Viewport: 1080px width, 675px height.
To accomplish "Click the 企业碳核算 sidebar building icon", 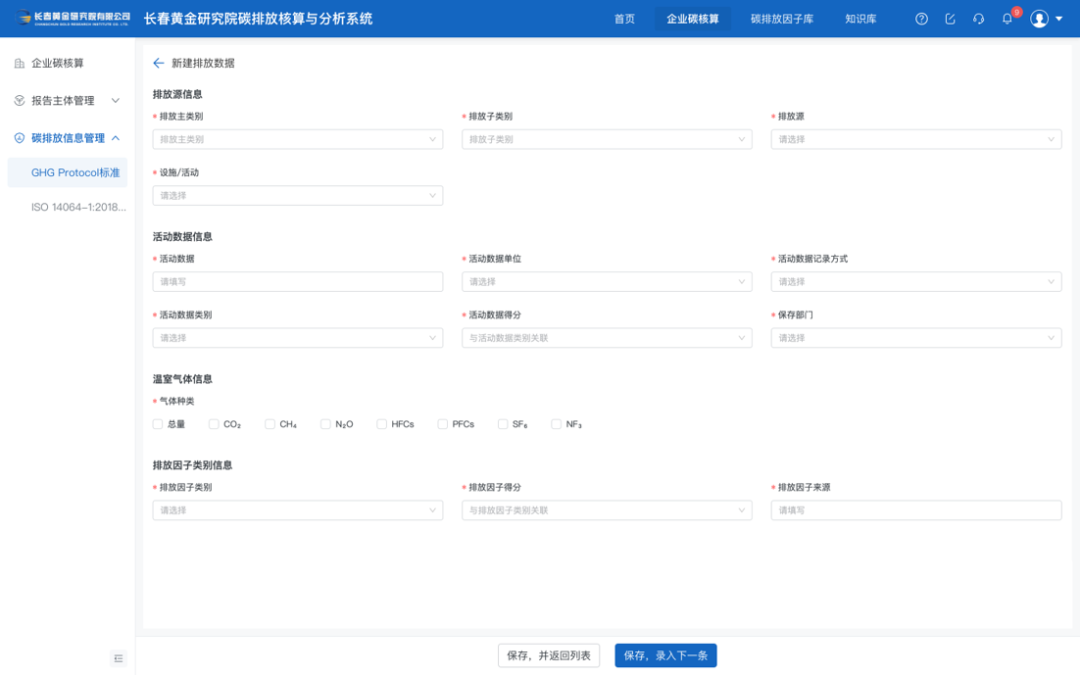I will (19, 63).
